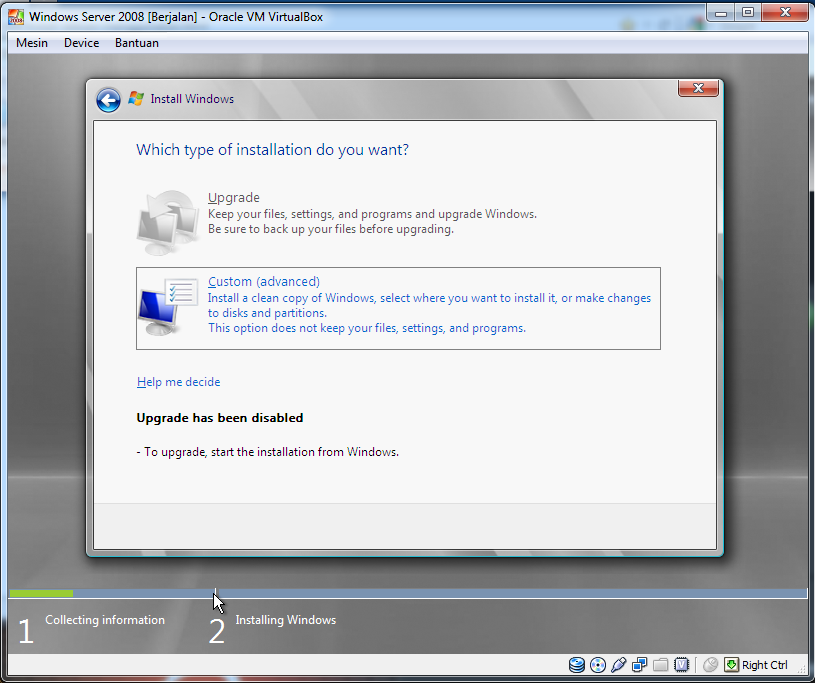The image size is (815, 683).
Task: Click the Right Ctrl host key label
Action: coord(765,665)
